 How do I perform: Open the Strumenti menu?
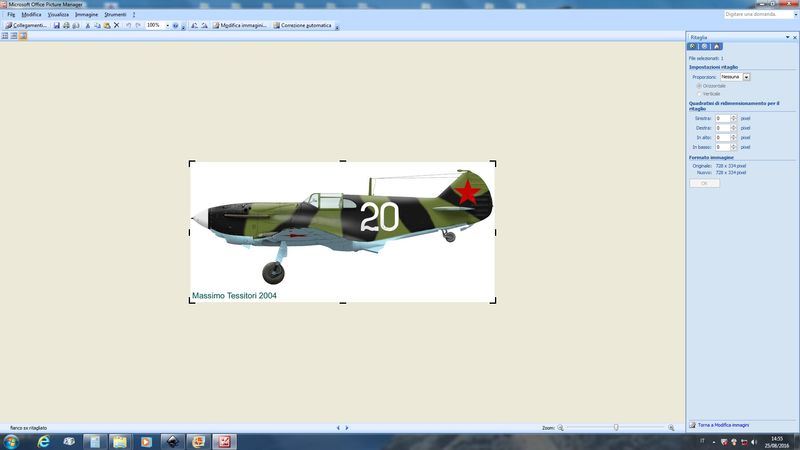point(115,14)
